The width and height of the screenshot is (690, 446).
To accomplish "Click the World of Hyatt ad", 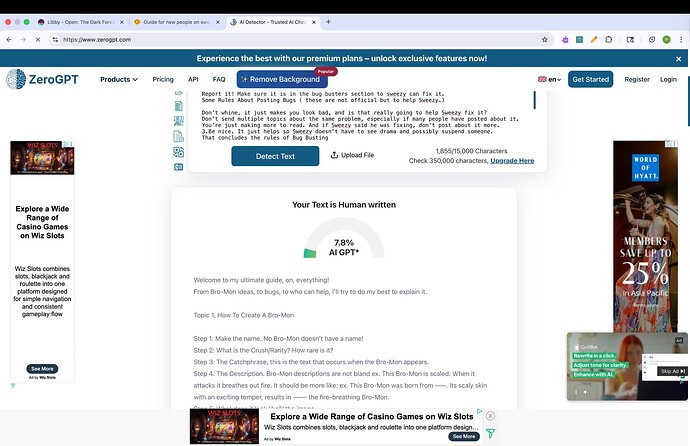I will tap(646, 236).
